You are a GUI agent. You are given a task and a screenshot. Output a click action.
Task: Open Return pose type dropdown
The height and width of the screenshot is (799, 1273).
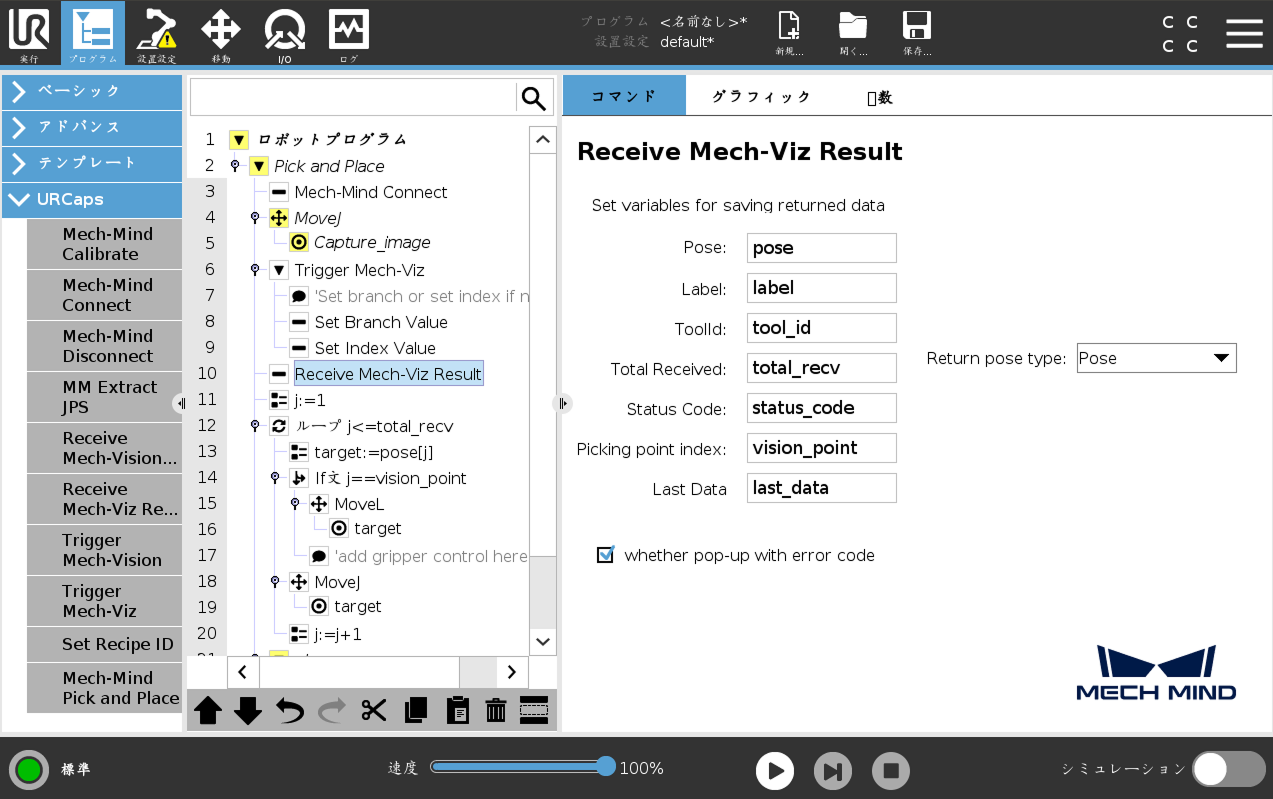click(x=1157, y=358)
